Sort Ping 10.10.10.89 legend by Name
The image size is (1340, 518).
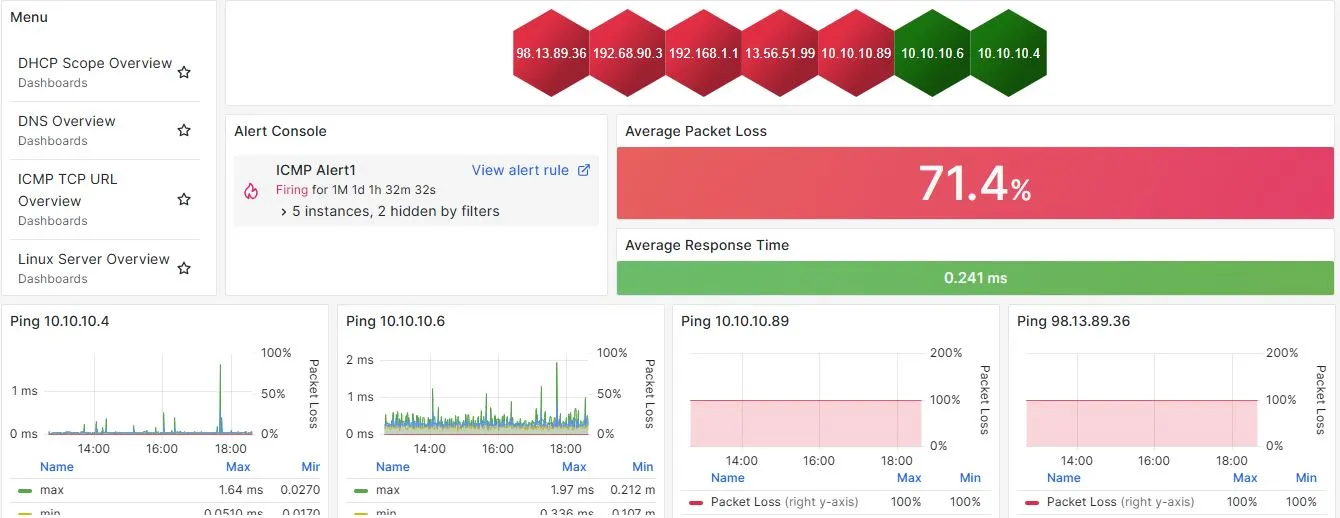pyautogui.click(x=728, y=478)
